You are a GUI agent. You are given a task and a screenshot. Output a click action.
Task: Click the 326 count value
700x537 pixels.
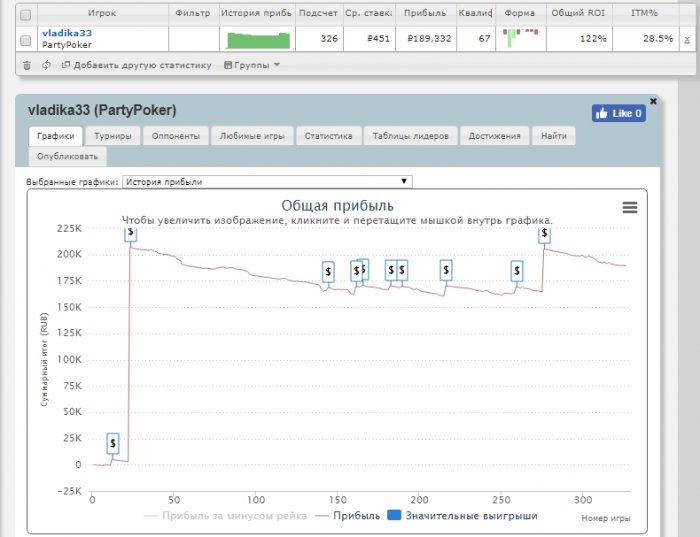[329, 39]
